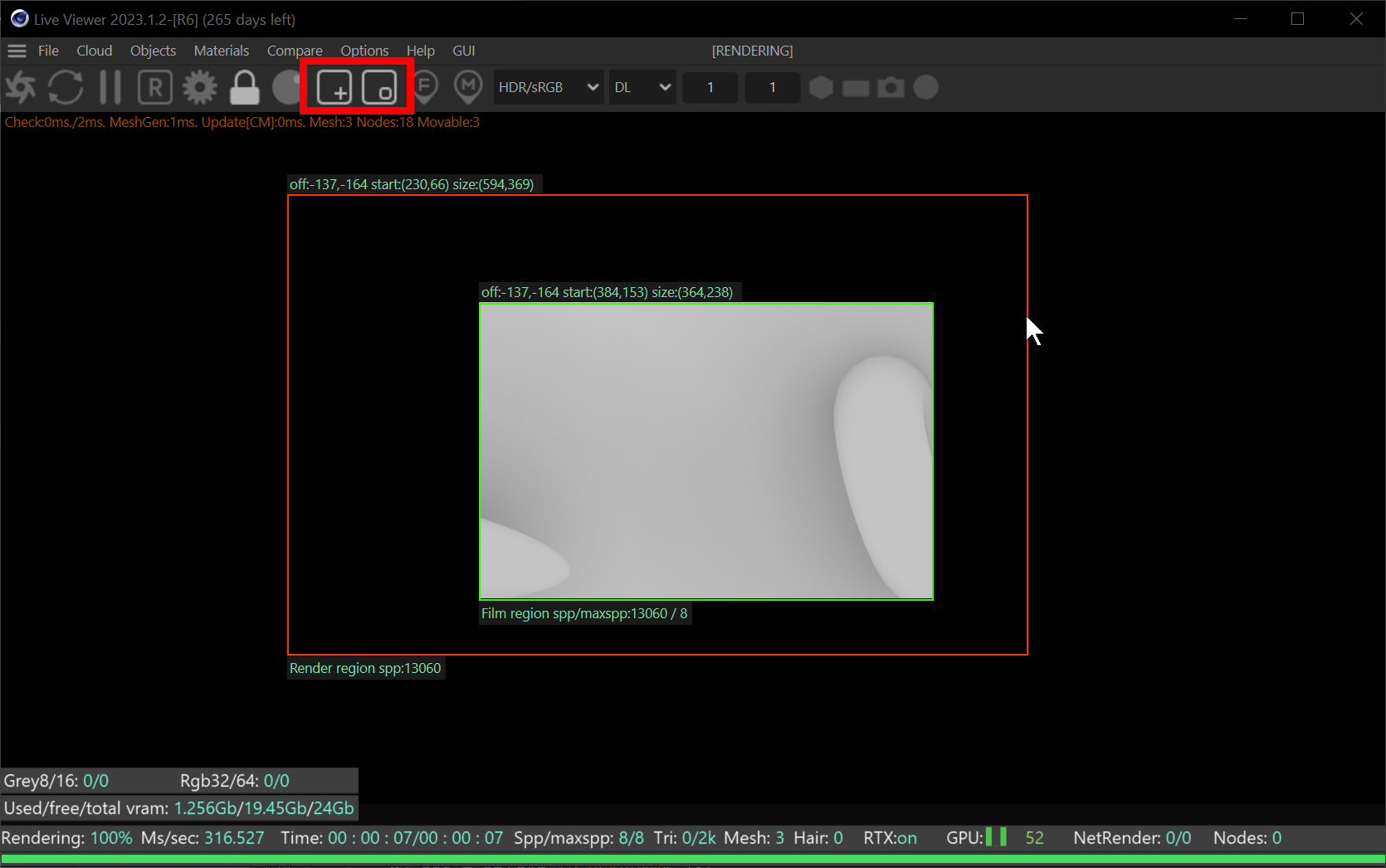Open the Materials menu
Viewport: 1386px width, 868px height.
222,51
